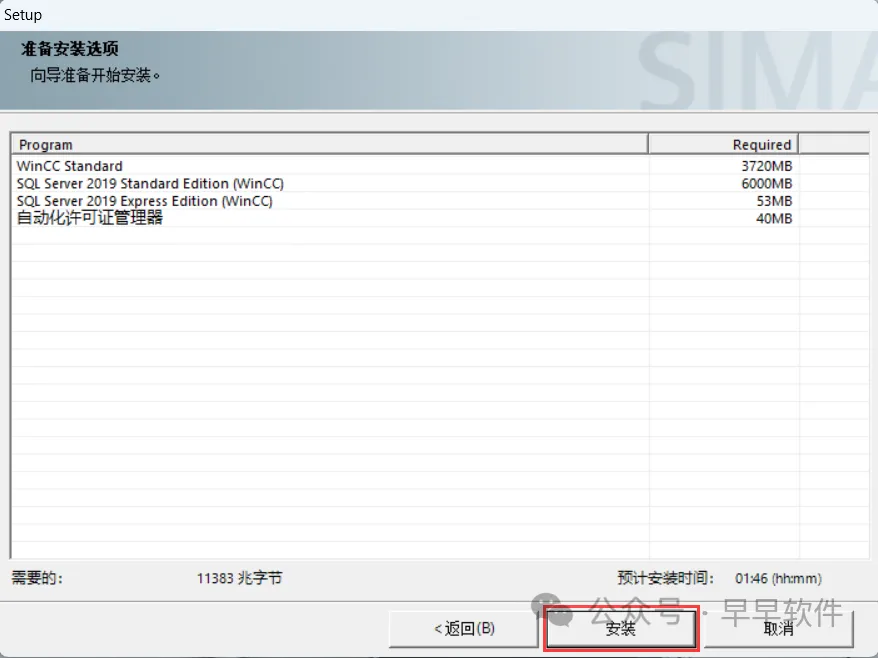Image resolution: width=878 pixels, height=658 pixels.
Task: Go back with the 返回(B) button
Action: (464, 628)
